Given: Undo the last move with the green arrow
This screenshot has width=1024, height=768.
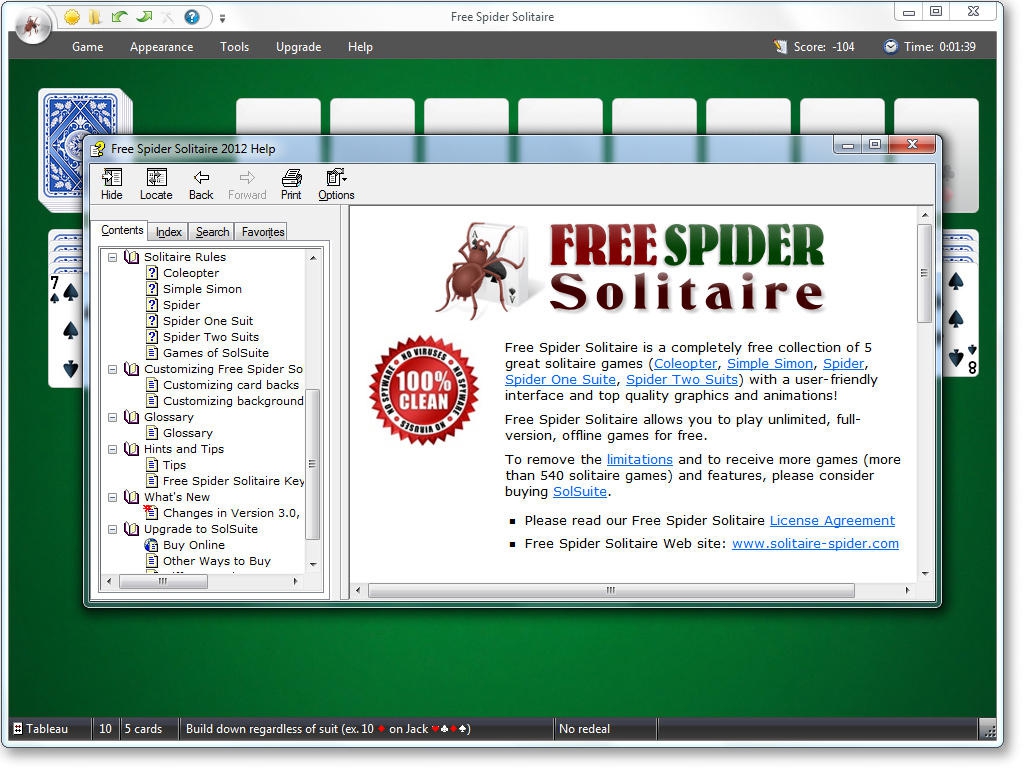Looking at the screenshot, I should [120, 17].
